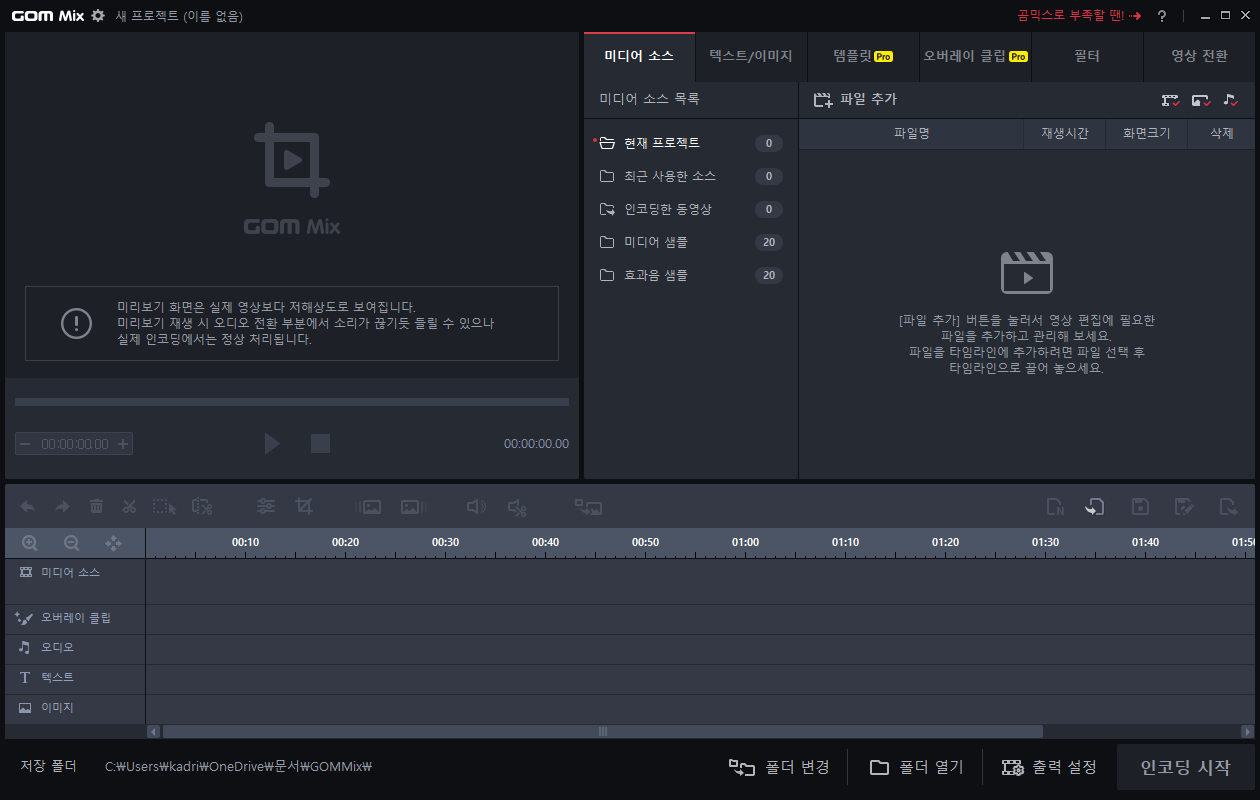Viewport: 1260px width, 800px height.
Task: Click the redo arrow in timeline toolbar
Action: [62, 507]
